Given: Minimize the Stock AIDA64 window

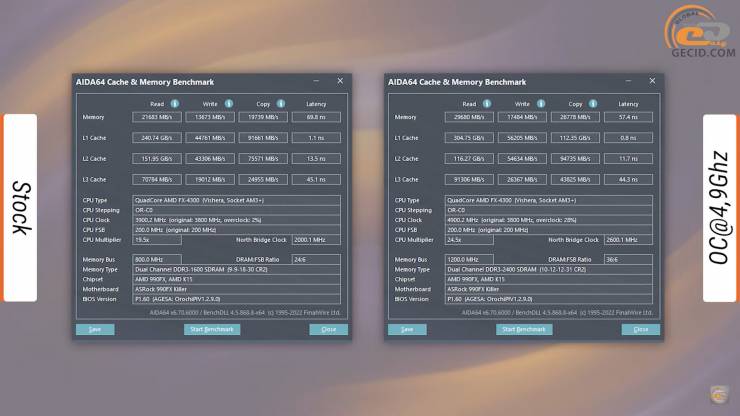Looking at the screenshot, I should (316, 81).
